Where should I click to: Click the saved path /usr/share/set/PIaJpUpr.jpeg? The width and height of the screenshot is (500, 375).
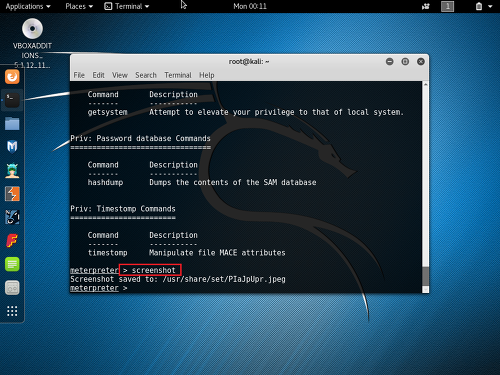point(224,279)
